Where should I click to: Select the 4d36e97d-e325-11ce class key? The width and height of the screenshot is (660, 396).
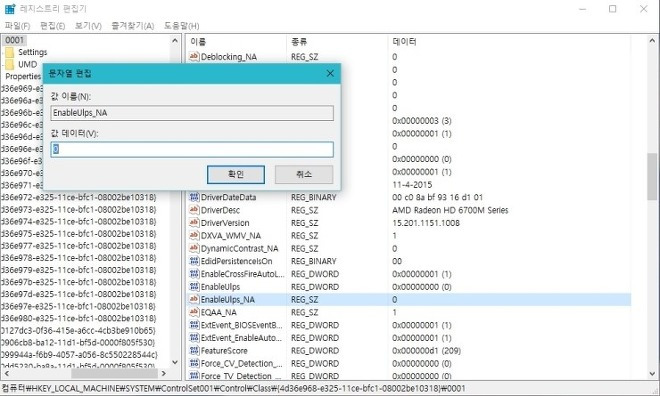pos(79,294)
